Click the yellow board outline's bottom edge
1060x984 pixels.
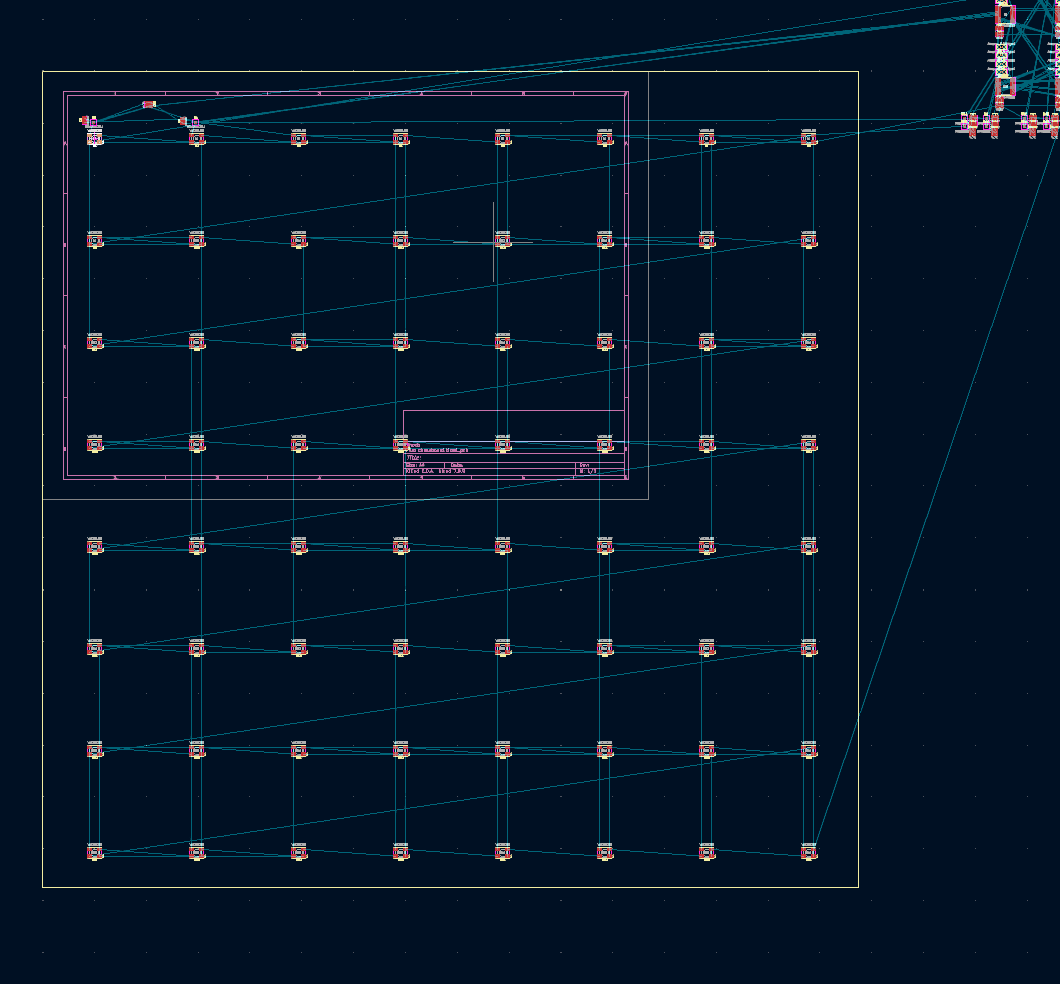[x=450, y=887]
